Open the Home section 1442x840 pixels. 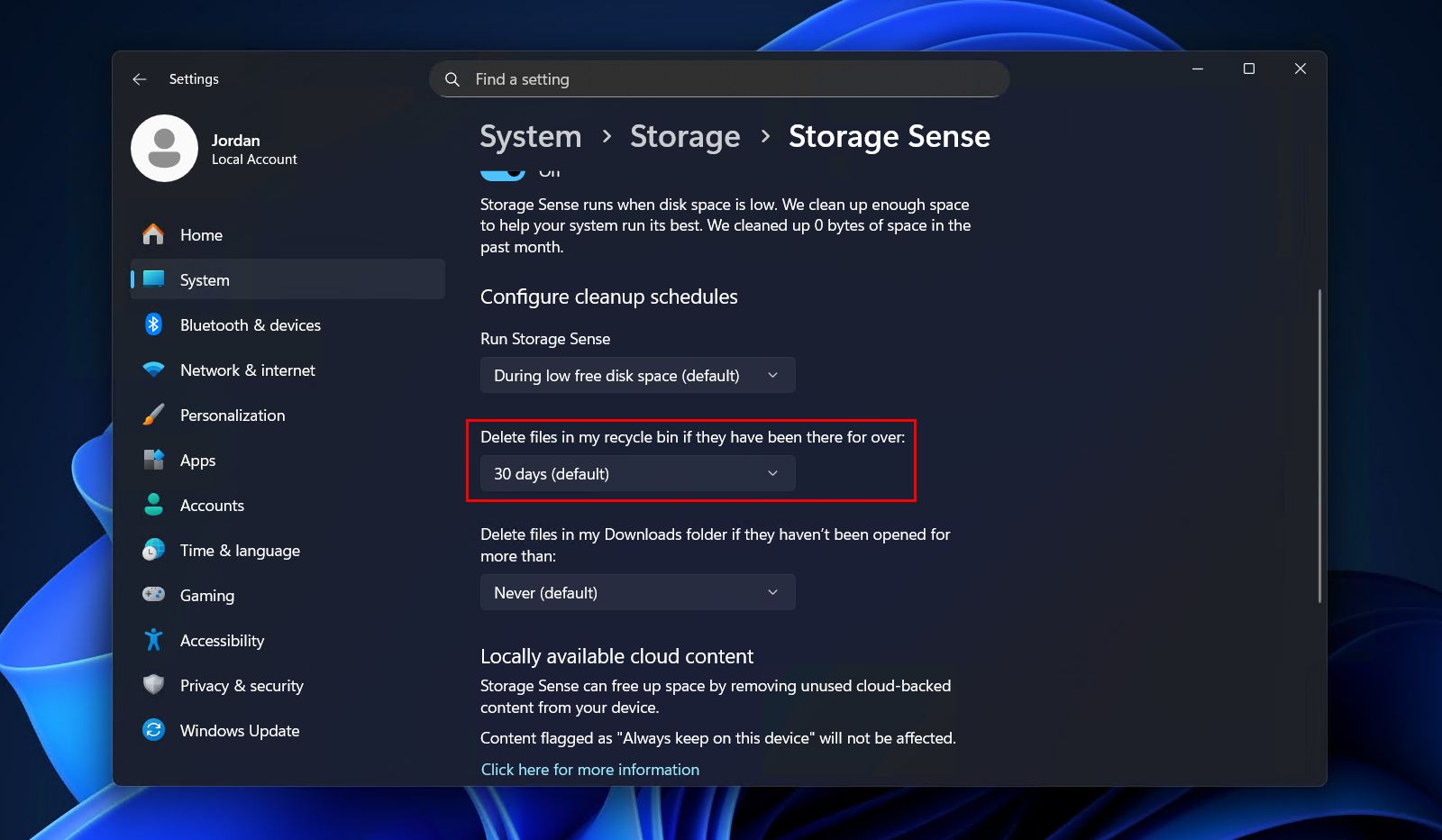(200, 234)
